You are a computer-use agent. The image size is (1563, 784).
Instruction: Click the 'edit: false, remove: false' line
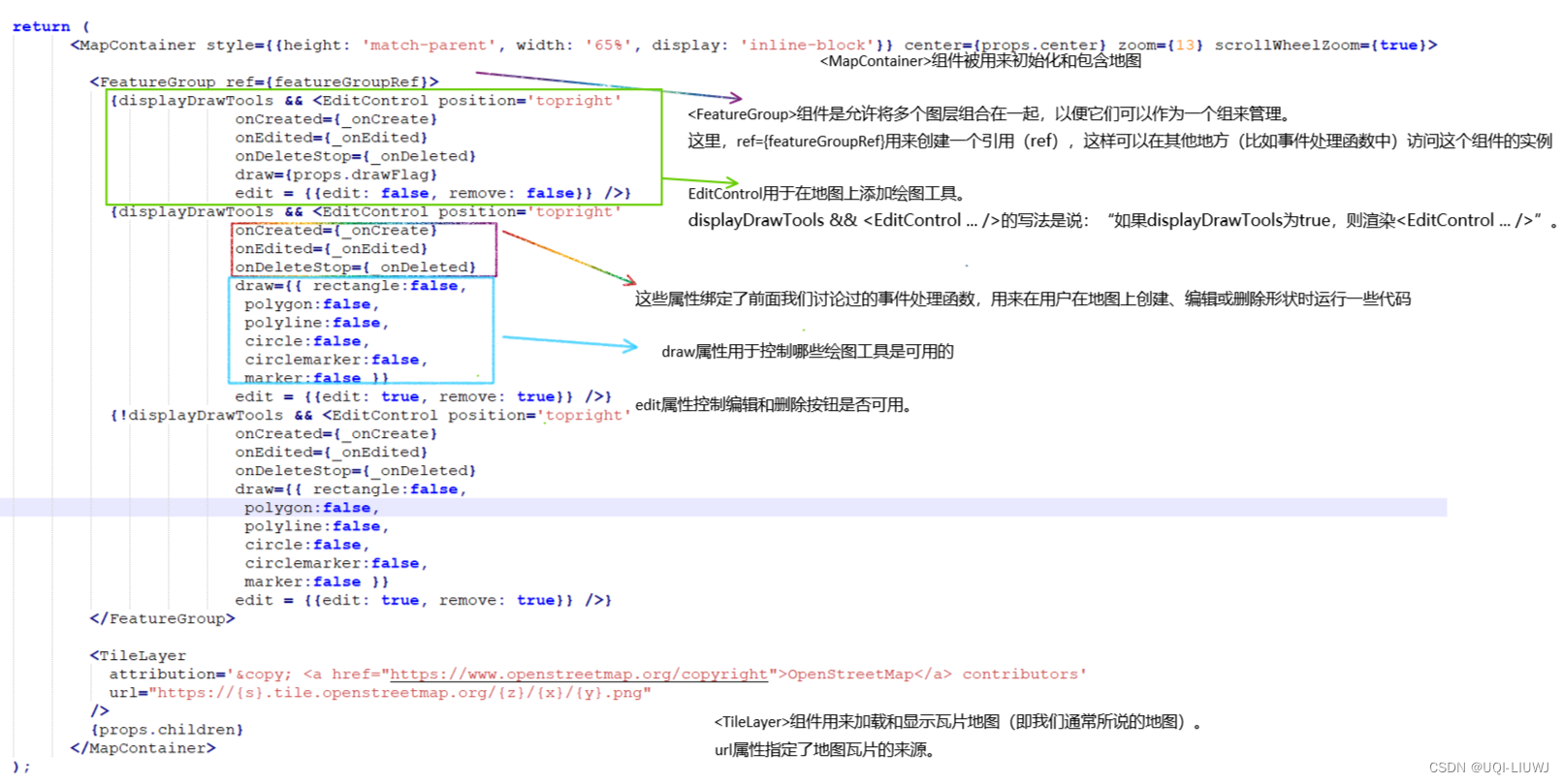[x=433, y=194]
